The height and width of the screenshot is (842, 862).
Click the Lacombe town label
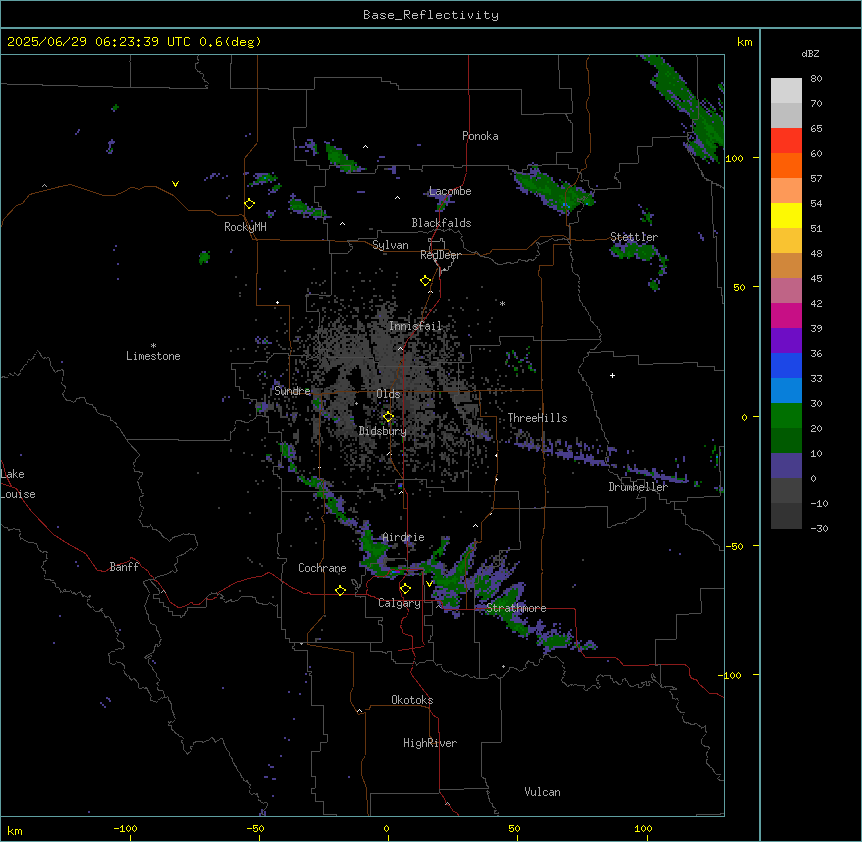tap(450, 191)
